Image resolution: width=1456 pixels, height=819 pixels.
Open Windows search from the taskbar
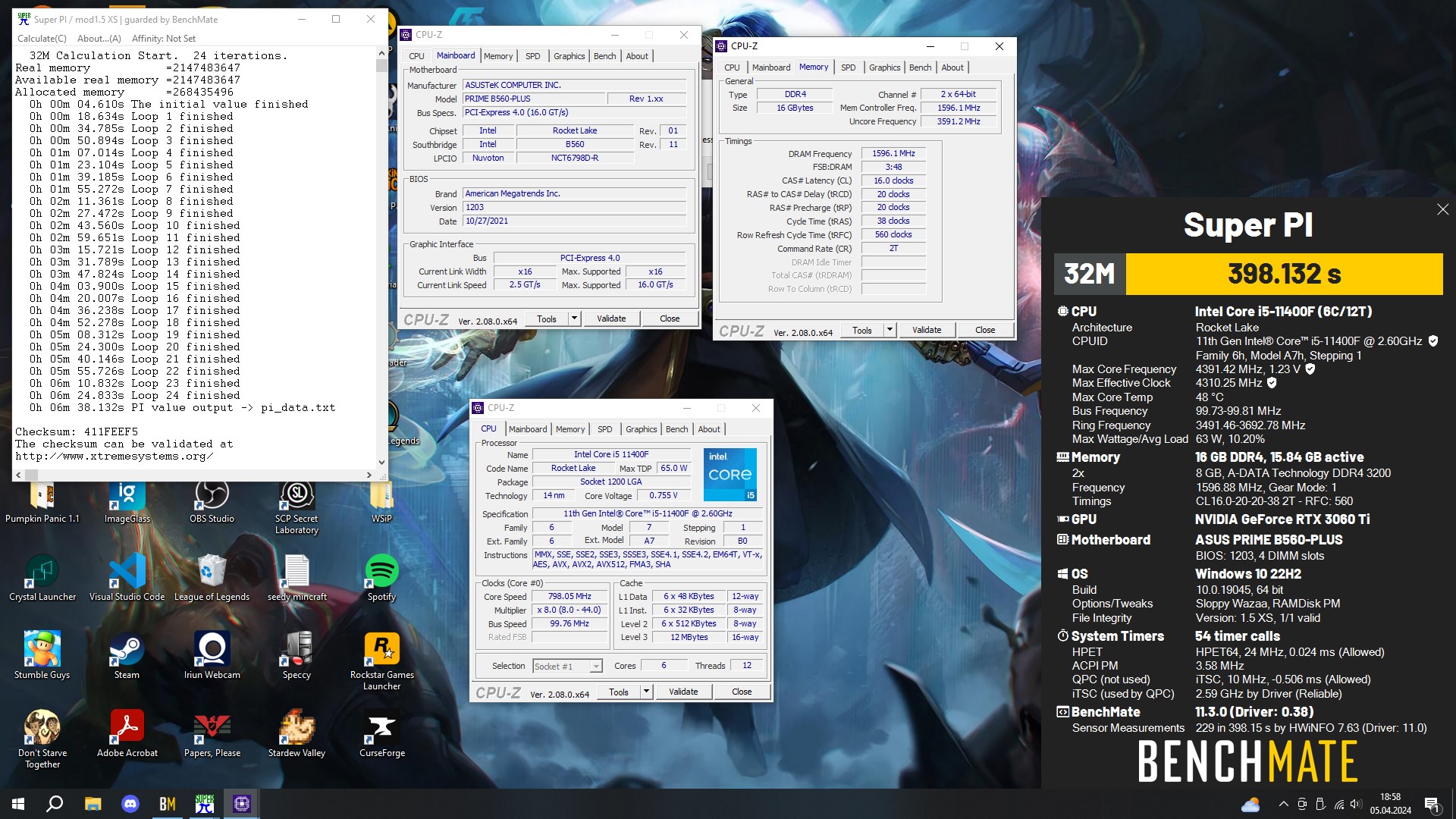click(55, 804)
